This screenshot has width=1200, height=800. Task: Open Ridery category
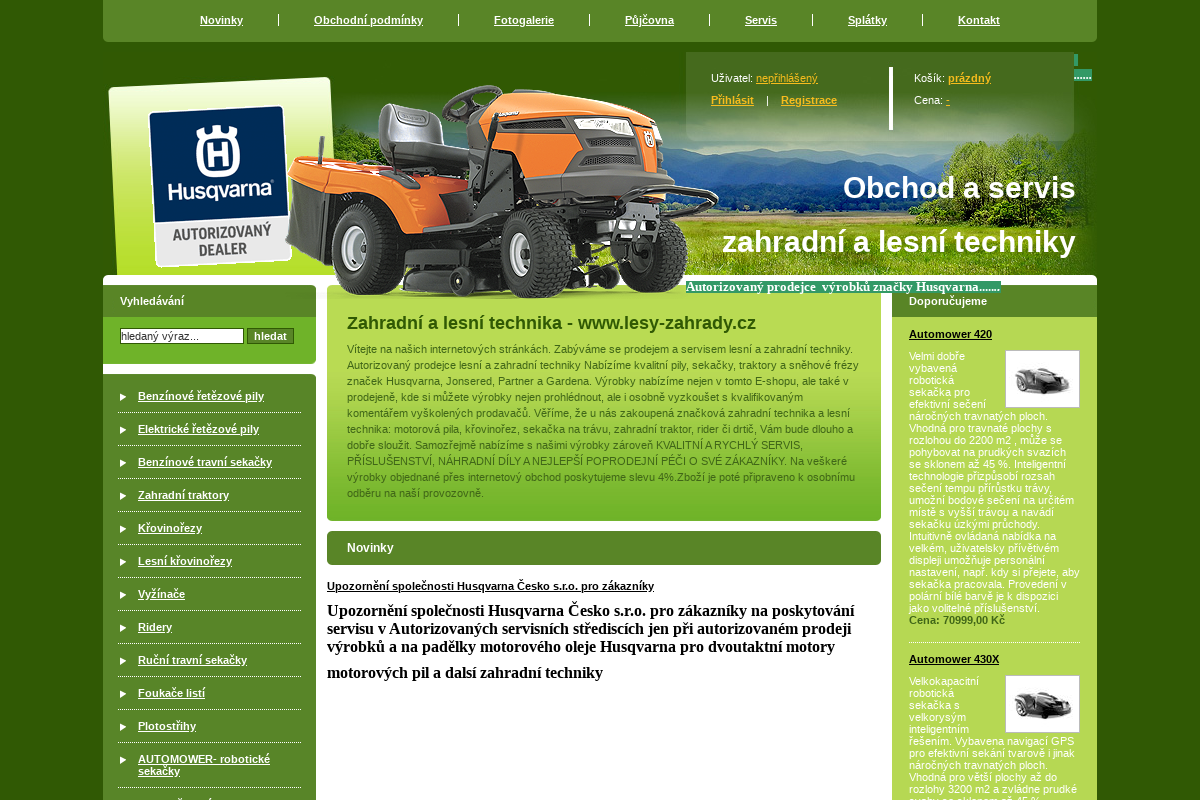pos(155,627)
